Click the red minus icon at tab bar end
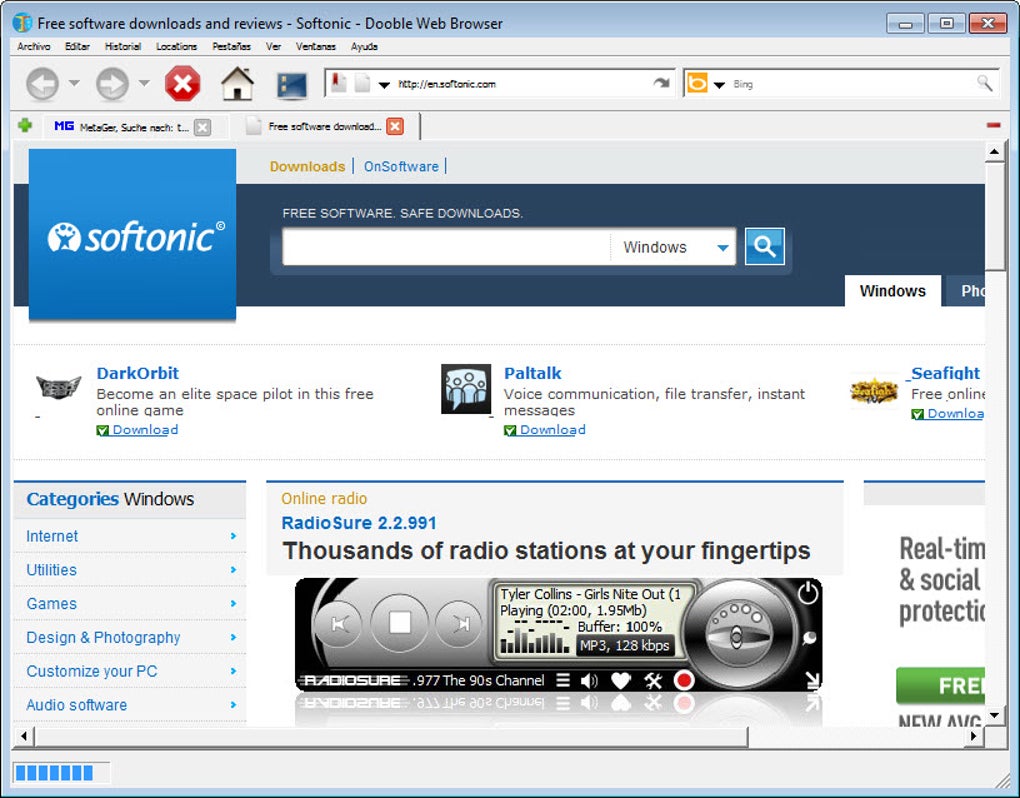1020x798 pixels. (x=993, y=125)
